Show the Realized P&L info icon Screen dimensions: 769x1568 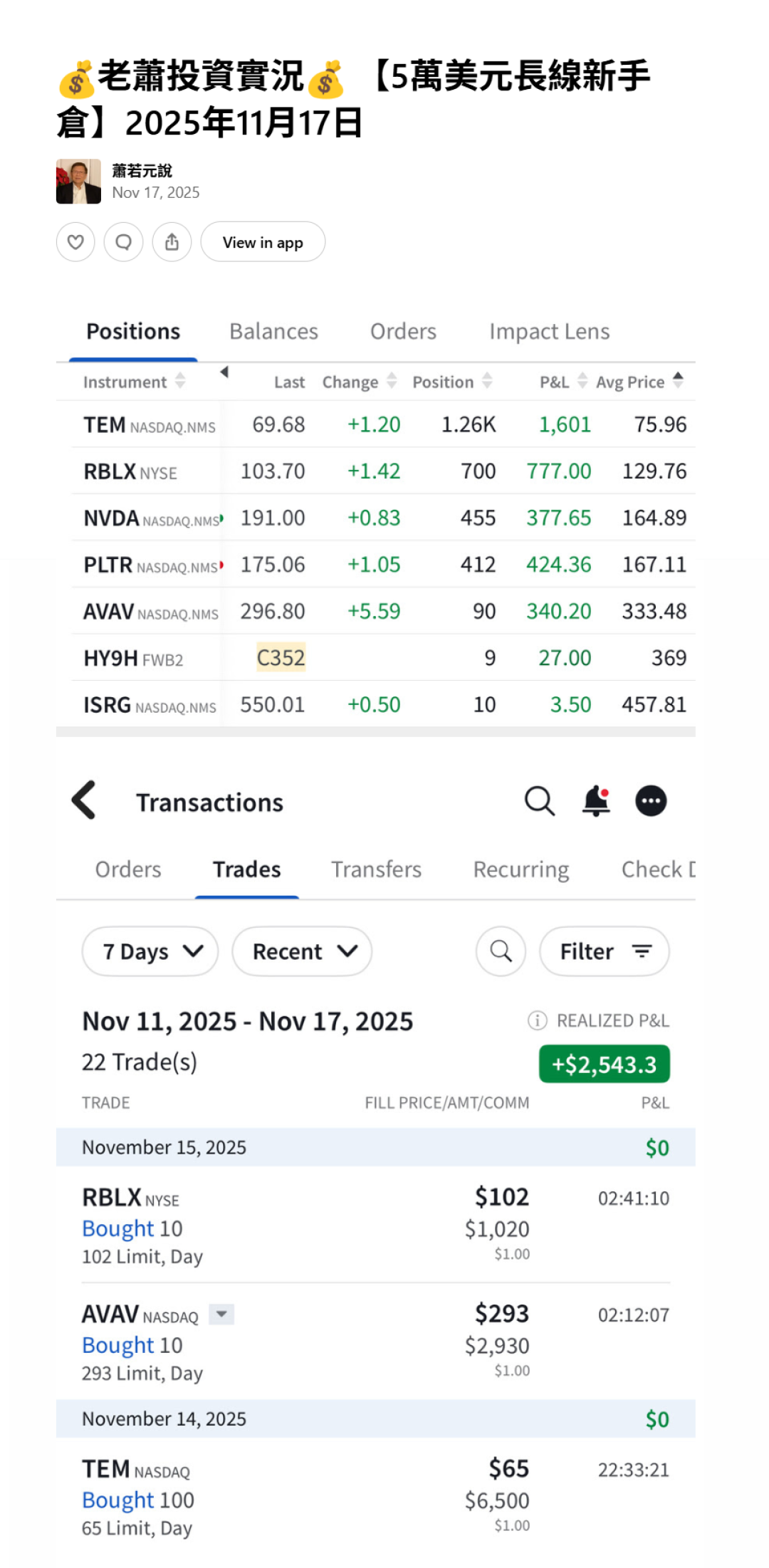coord(537,1020)
